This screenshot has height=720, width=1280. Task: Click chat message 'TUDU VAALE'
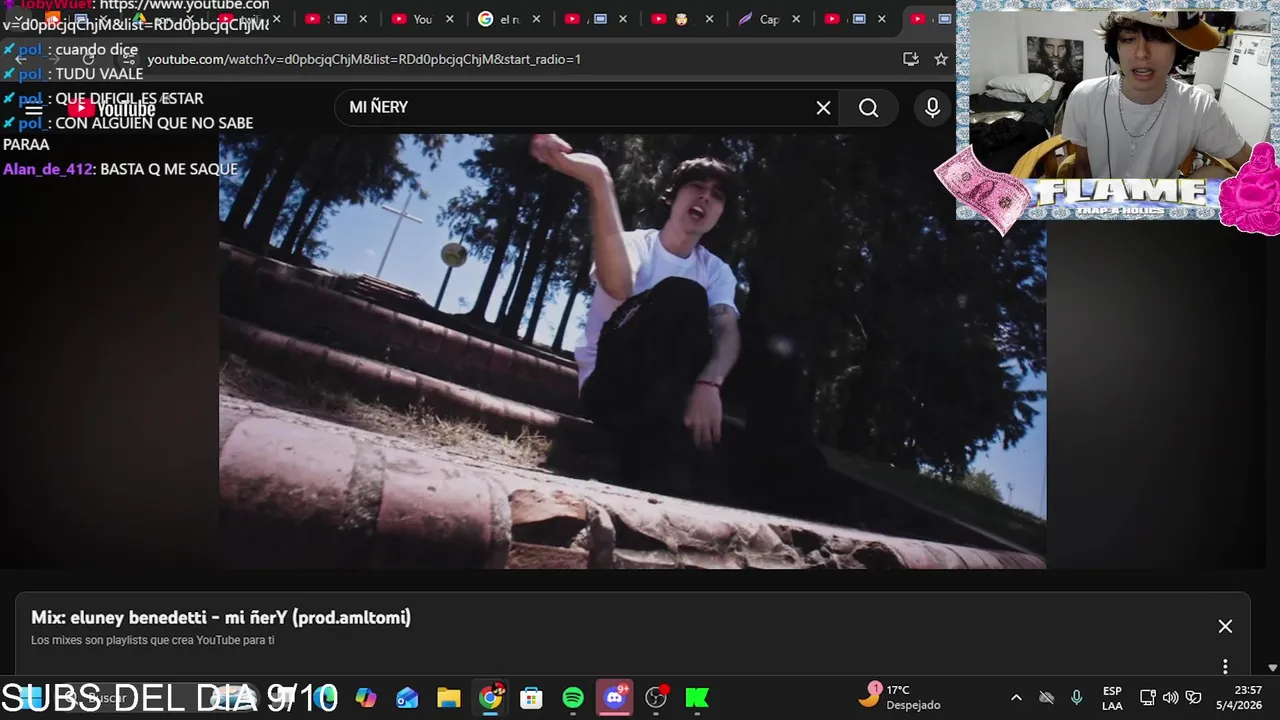pyautogui.click(x=99, y=74)
